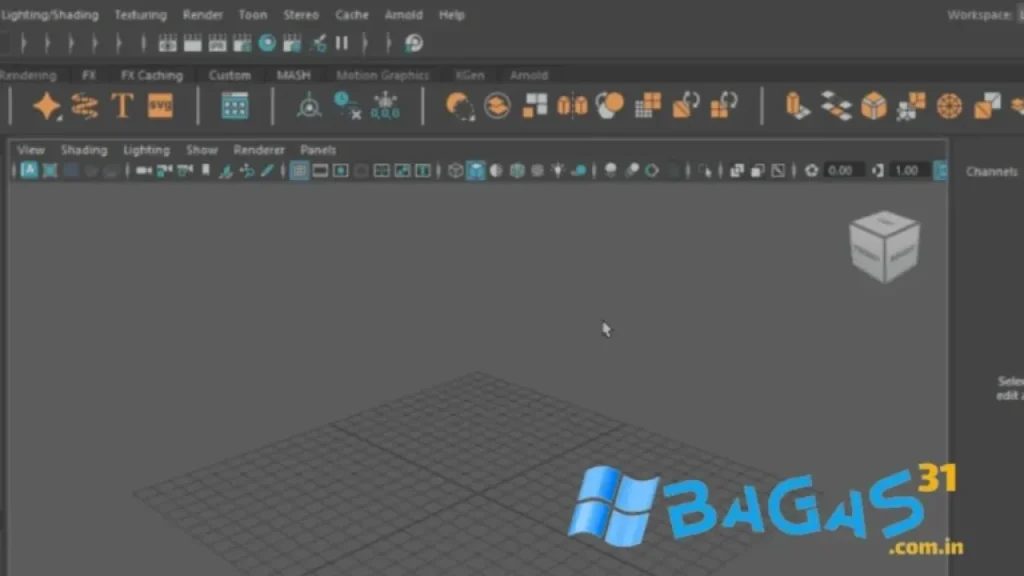Image resolution: width=1024 pixels, height=576 pixels.
Task: Open the panel Renderer menu
Action: pos(259,150)
